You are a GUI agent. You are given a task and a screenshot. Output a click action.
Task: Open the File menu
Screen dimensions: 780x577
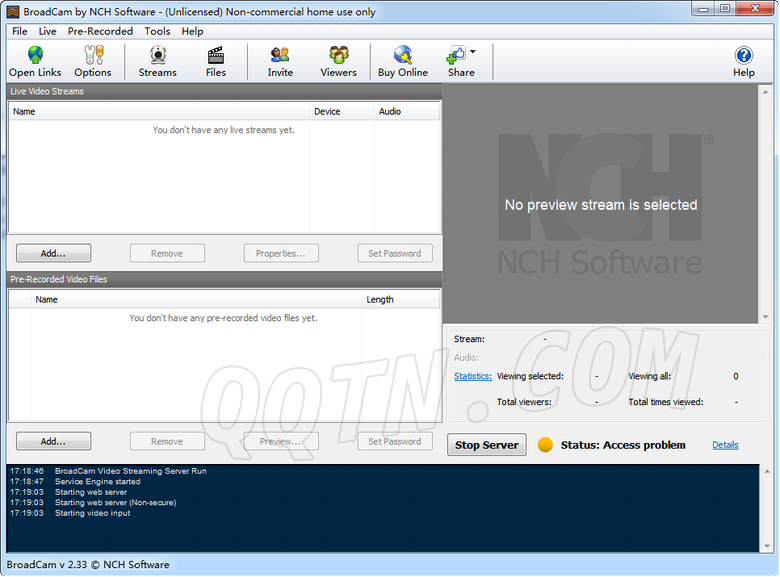pos(20,31)
